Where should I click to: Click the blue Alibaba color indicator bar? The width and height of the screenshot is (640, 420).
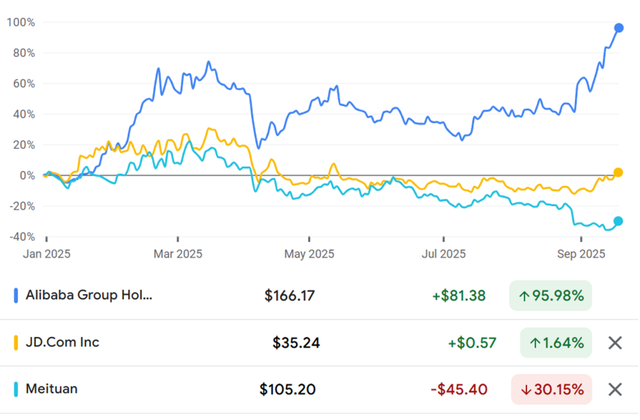[x=15, y=296]
